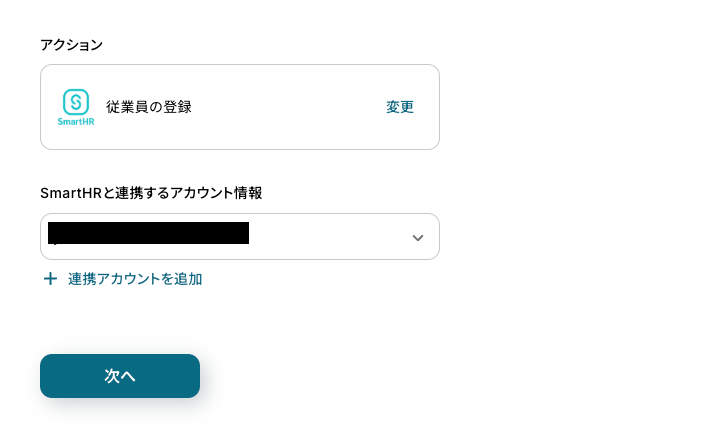Click the chevron arrow in account field
This screenshot has width=722, height=436.
pos(418,237)
